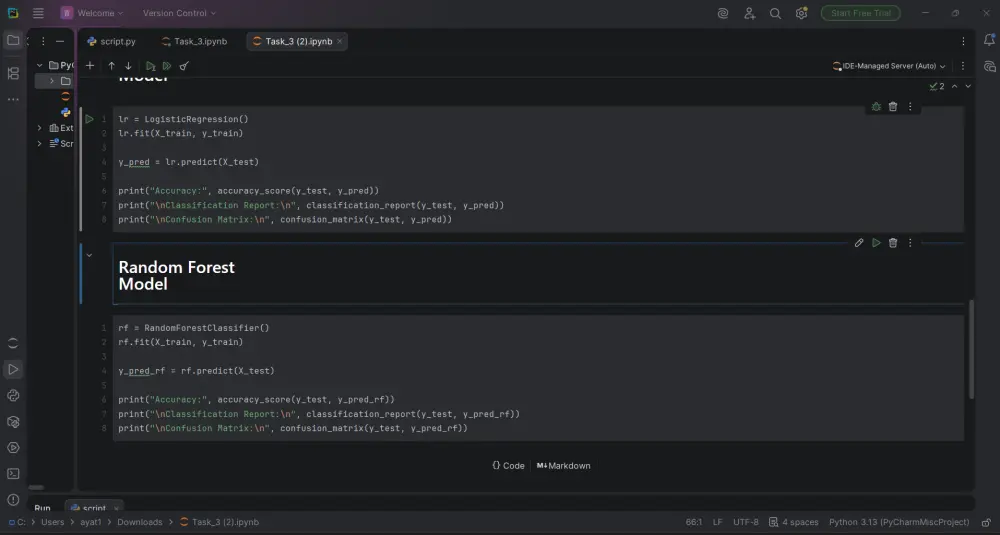Open editor tabs list three-dots
Image resolution: width=1000 pixels, height=535 pixels.
coord(963,41)
